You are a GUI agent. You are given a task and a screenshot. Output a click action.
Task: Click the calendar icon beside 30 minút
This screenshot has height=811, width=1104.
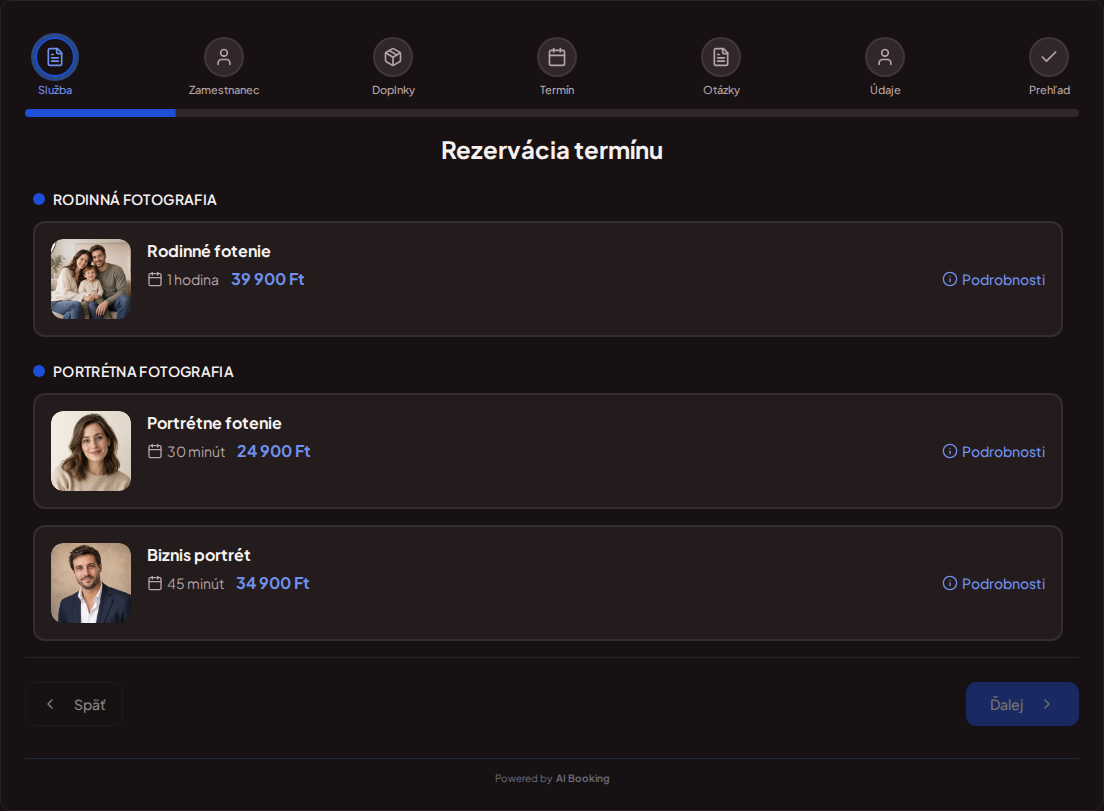click(155, 451)
